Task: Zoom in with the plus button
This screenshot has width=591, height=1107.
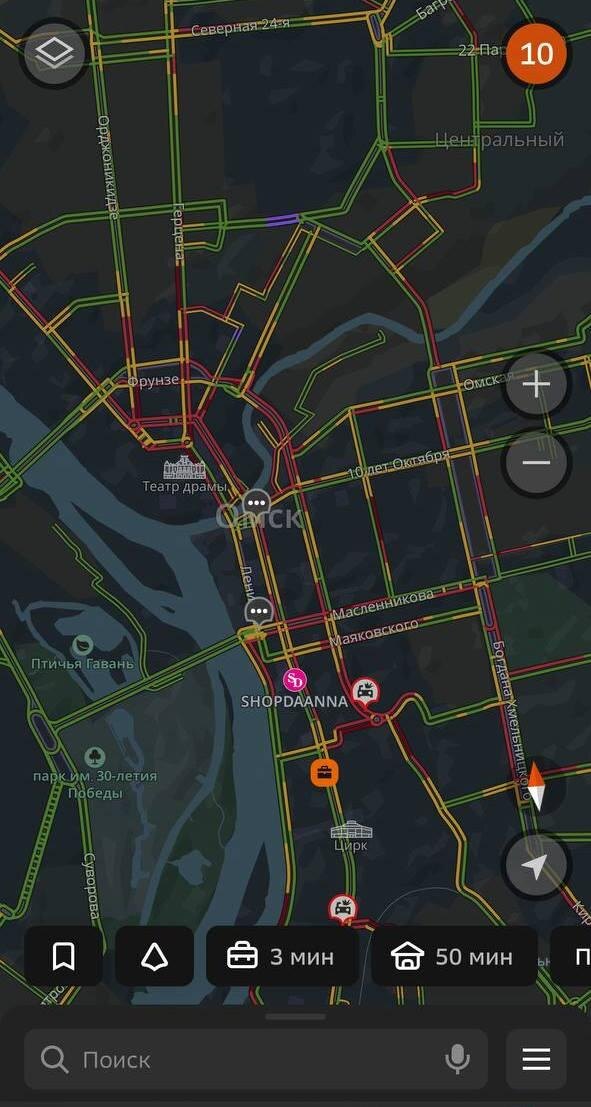Action: (537, 385)
